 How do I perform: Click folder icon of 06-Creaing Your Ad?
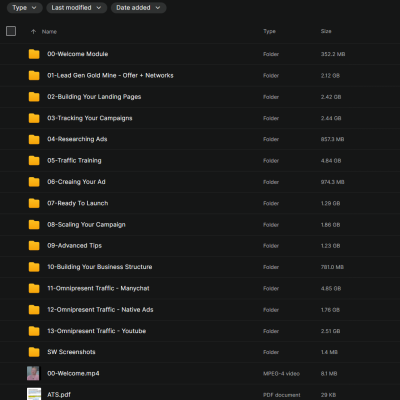click(x=34, y=182)
